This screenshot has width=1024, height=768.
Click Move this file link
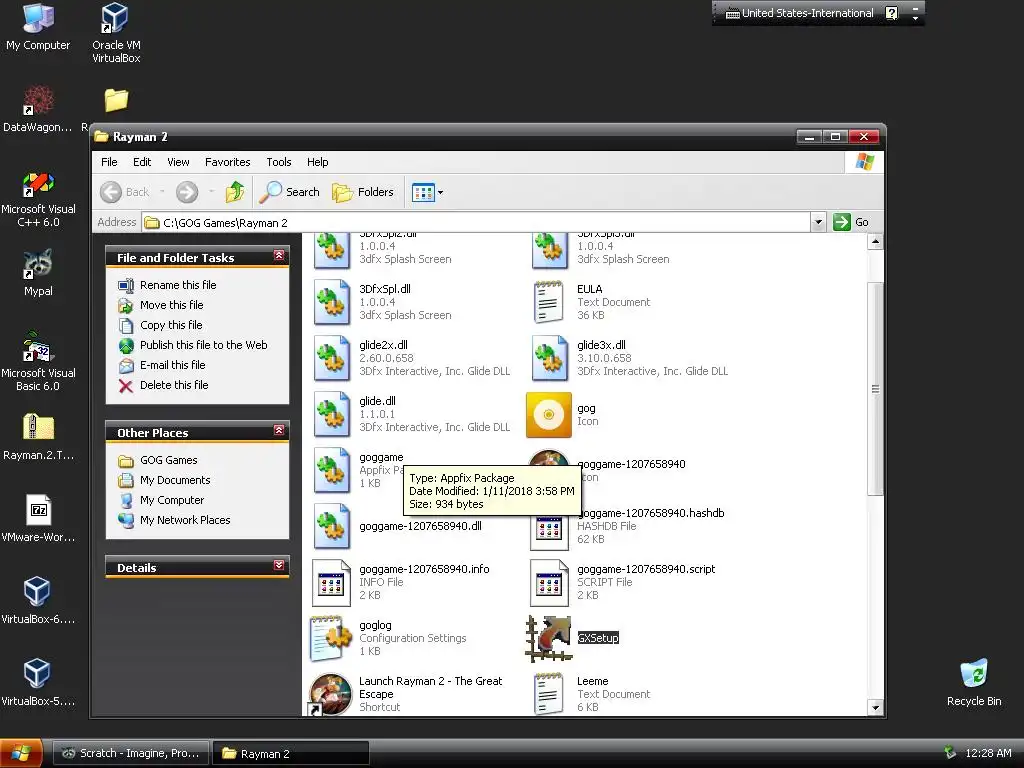(x=172, y=305)
